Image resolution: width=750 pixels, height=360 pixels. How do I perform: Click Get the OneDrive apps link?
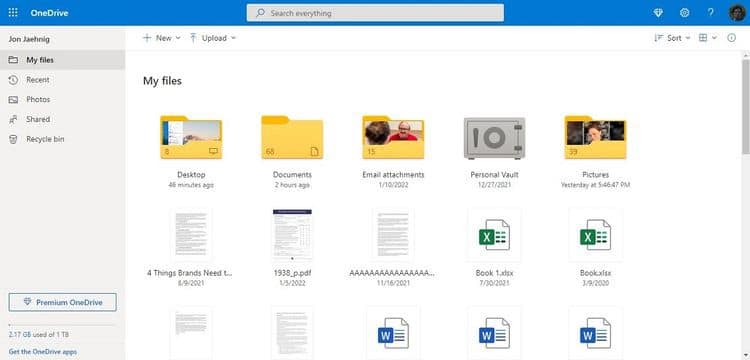pyautogui.click(x=43, y=351)
